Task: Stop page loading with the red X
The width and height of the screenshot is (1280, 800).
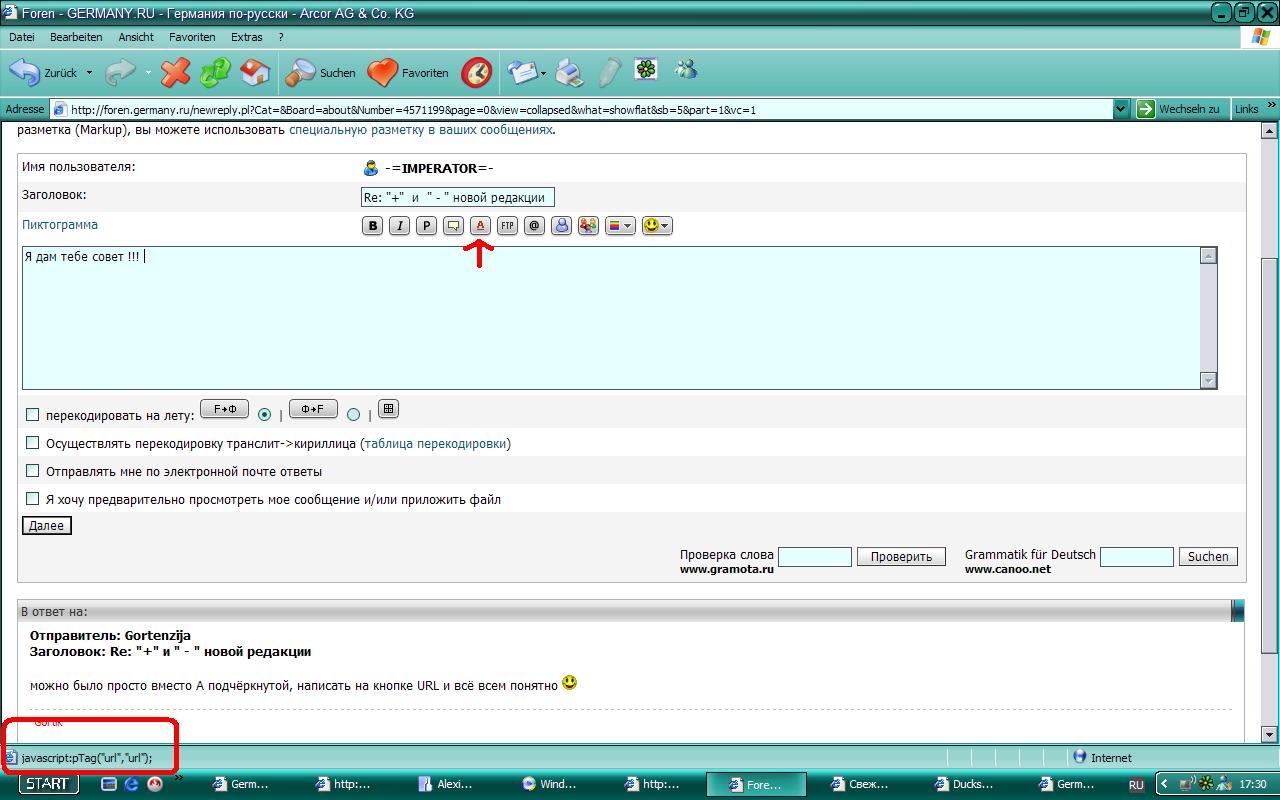Action: [x=175, y=72]
